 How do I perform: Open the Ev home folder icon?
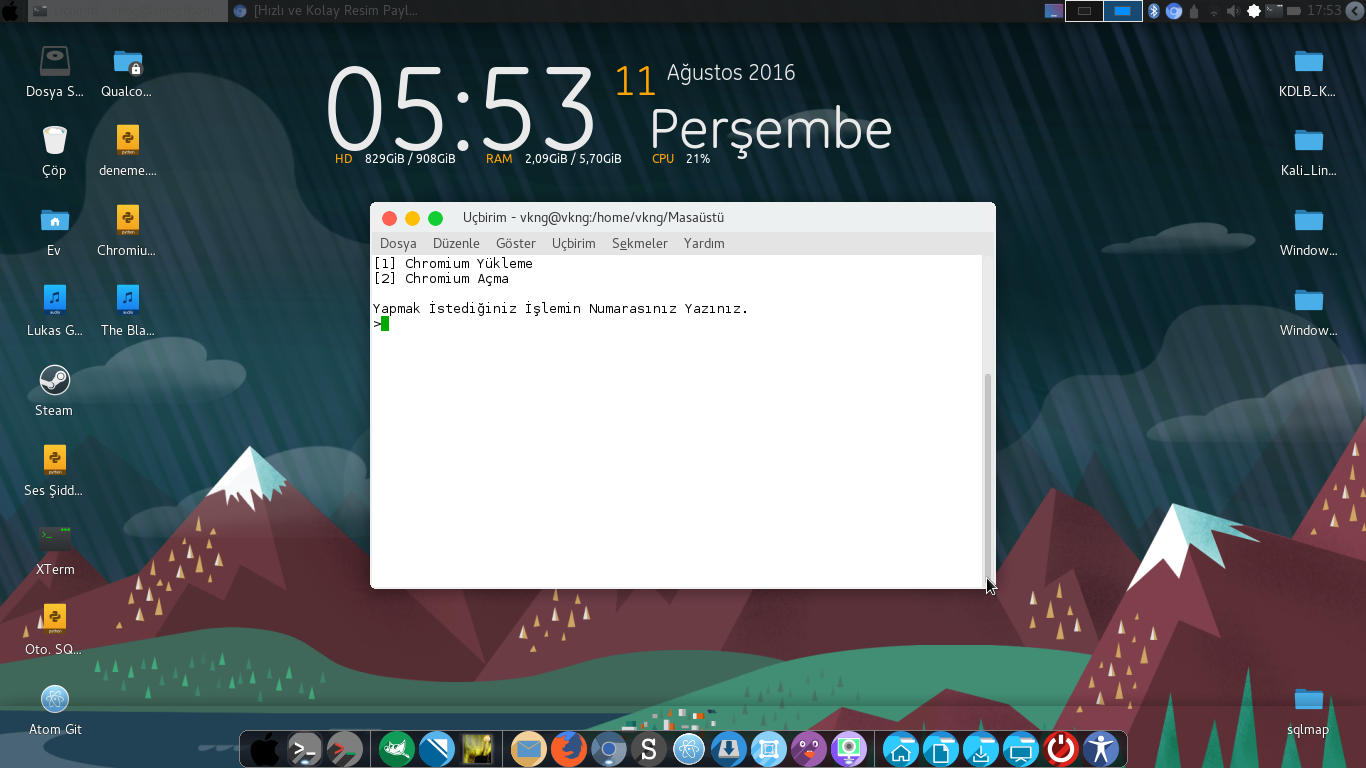click(55, 220)
